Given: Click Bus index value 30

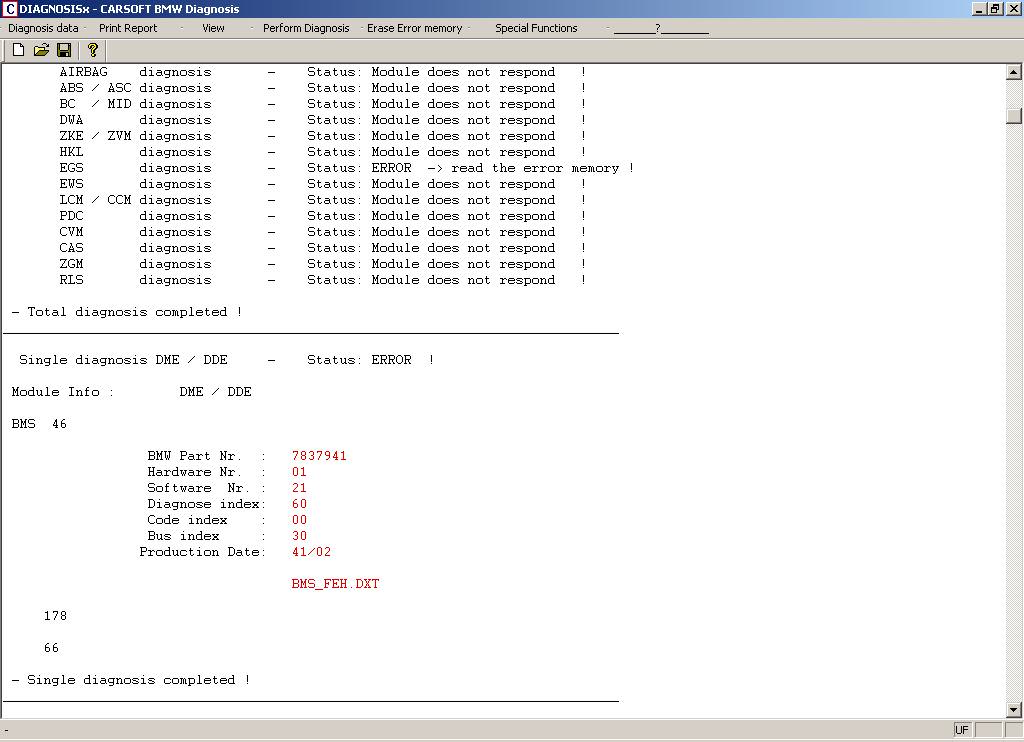Looking at the screenshot, I should pyautogui.click(x=299, y=536).
